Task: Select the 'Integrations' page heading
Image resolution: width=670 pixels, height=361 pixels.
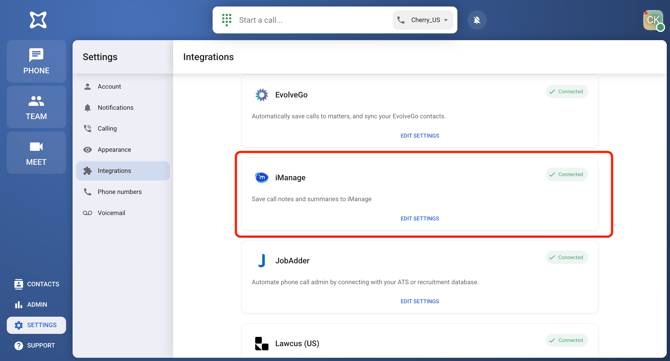Action: pos(209,57)
